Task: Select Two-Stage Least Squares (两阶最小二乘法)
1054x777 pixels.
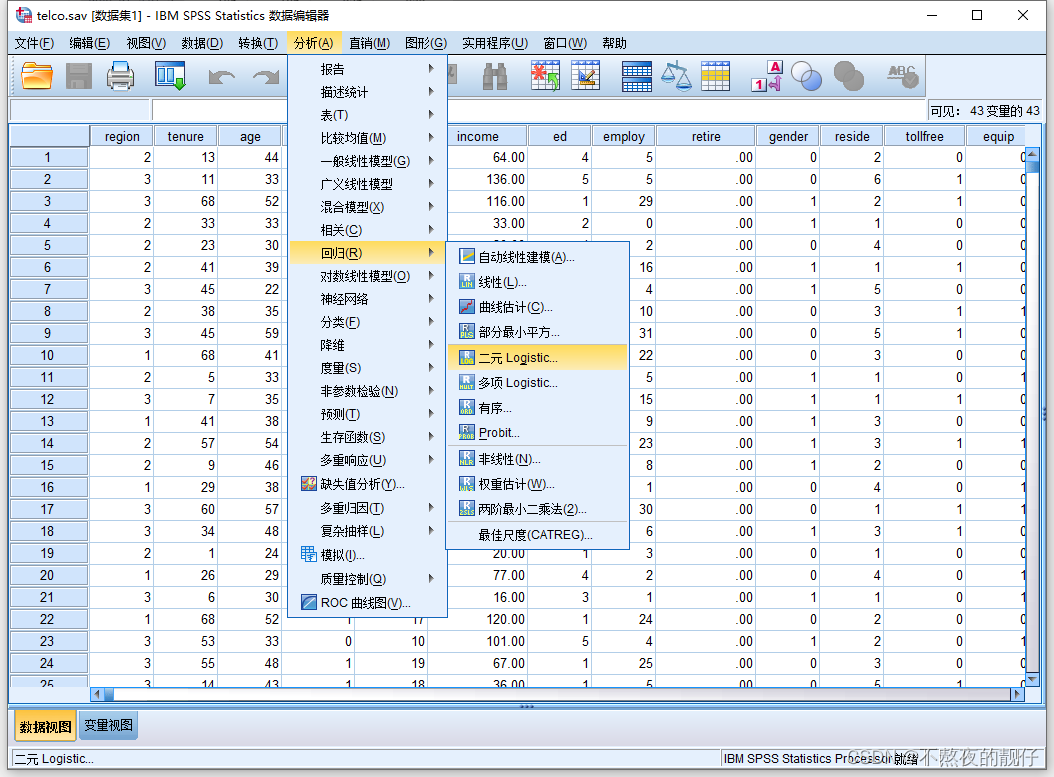Action: pos(537,509)
